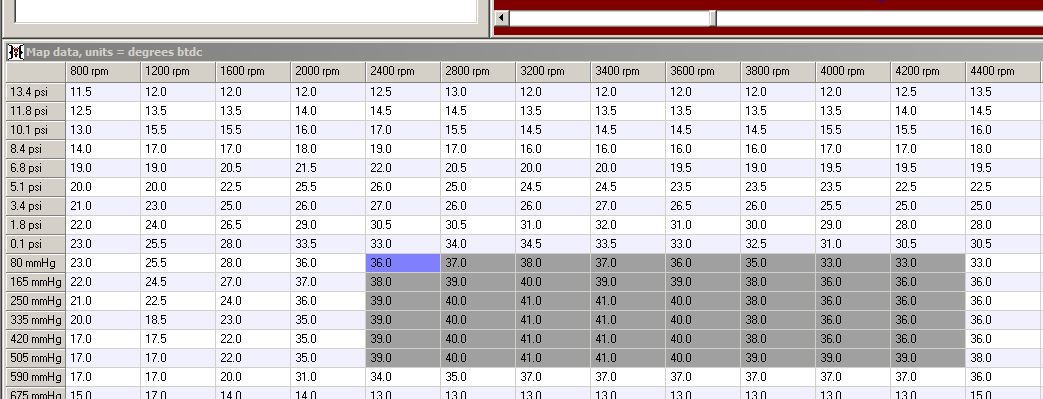This screenshot has height=399, width=1043.
Task: Select the 22.5 cell at 5.1 psi, 4200 rpm
Action: (x=928, y=187)
